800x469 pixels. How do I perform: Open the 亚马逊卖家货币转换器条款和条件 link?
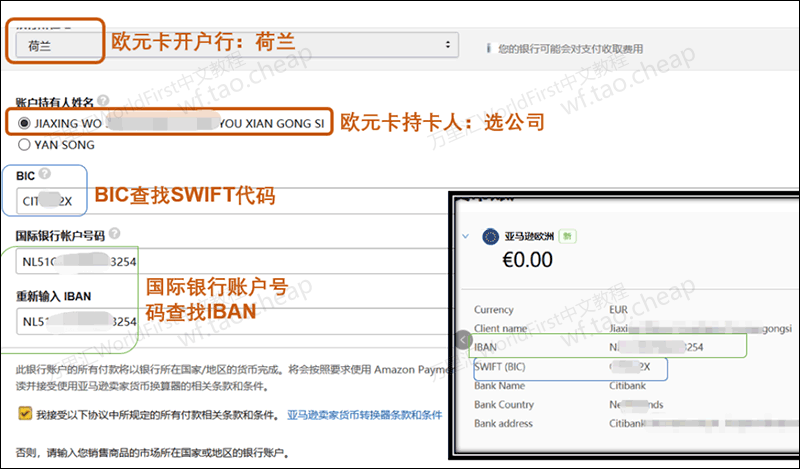point(364,415)
